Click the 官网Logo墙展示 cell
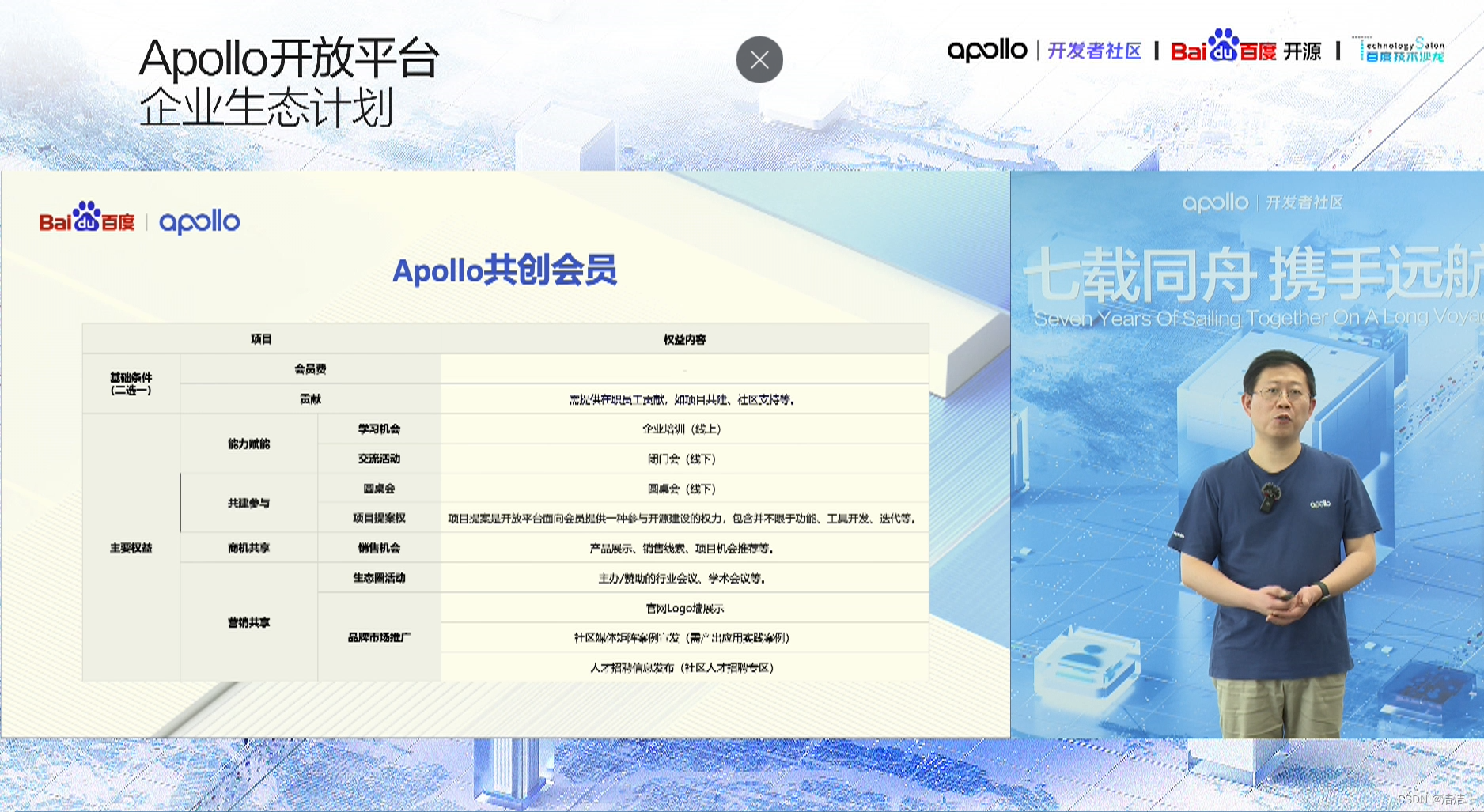Image resolution: width=1484 pixels, height=812 pixels. pyautogui.click(x=685, y=609)
